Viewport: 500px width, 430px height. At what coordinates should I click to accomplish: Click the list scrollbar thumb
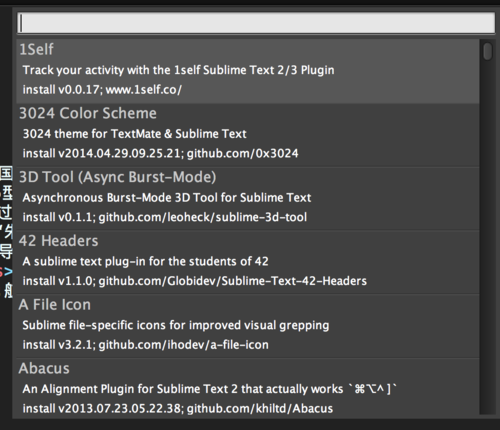[x=487, y=51]
